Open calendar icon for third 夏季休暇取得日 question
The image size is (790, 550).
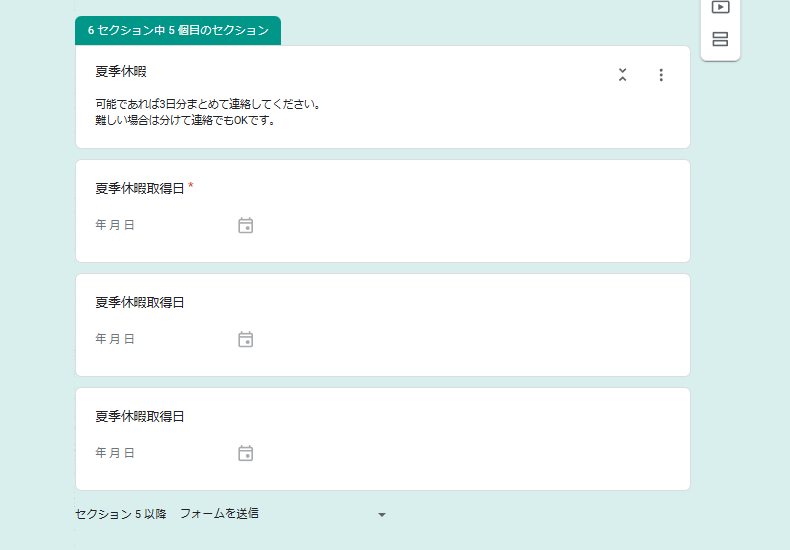click(x=245, y=453)
